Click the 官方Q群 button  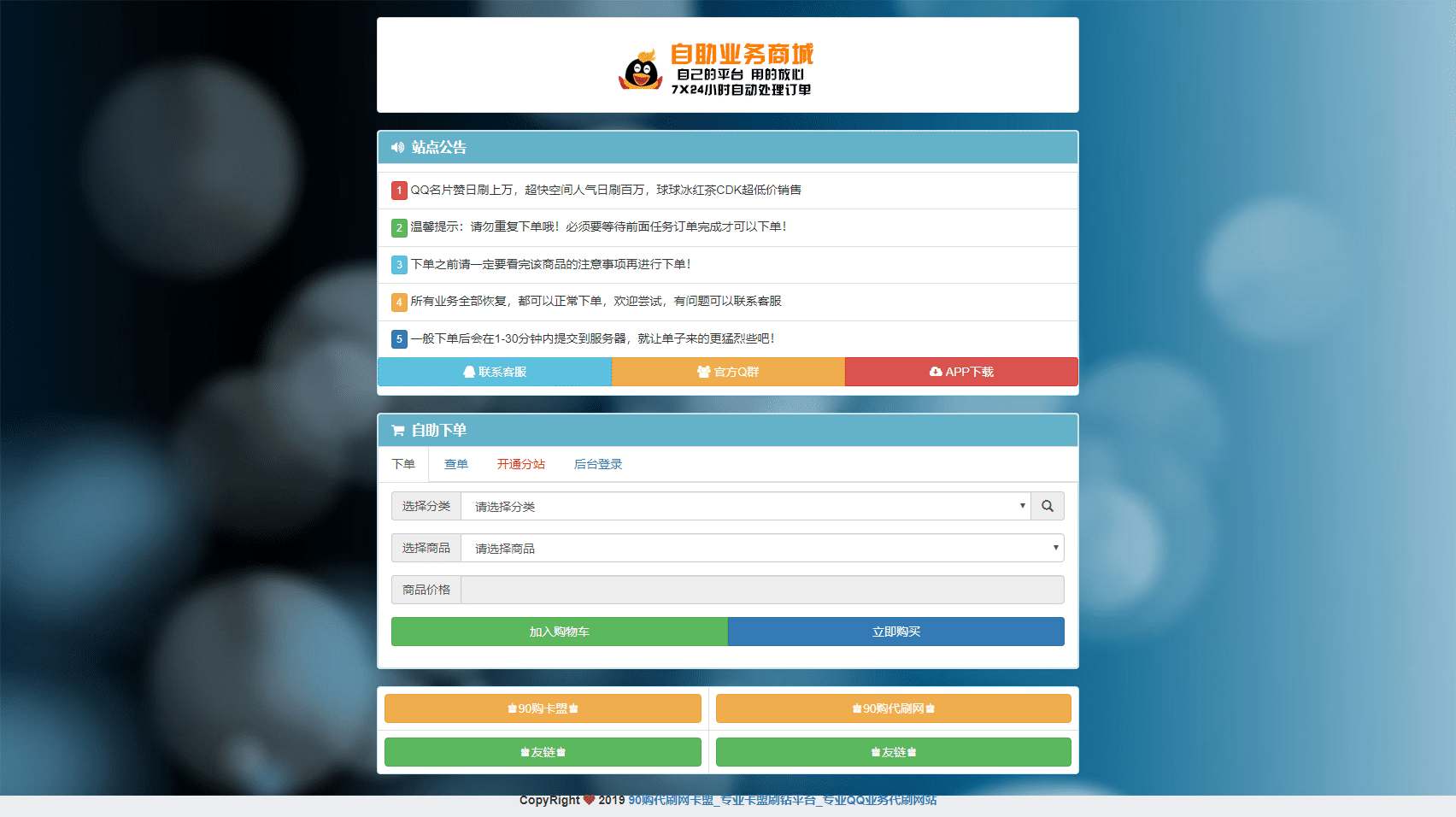point(728,372)
